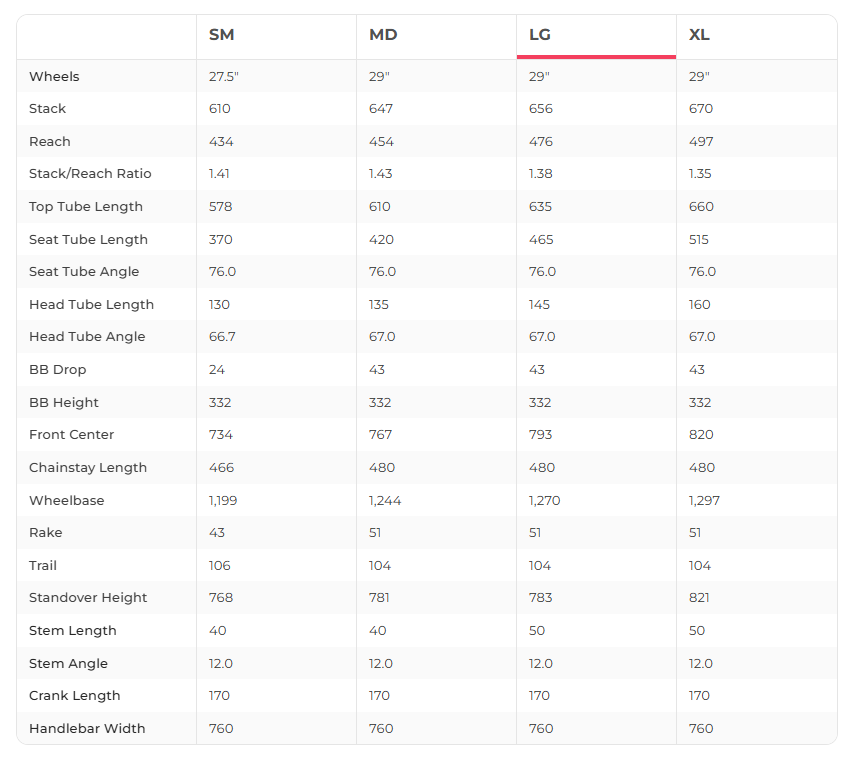Click the Head Tube Angle row label

87,337
